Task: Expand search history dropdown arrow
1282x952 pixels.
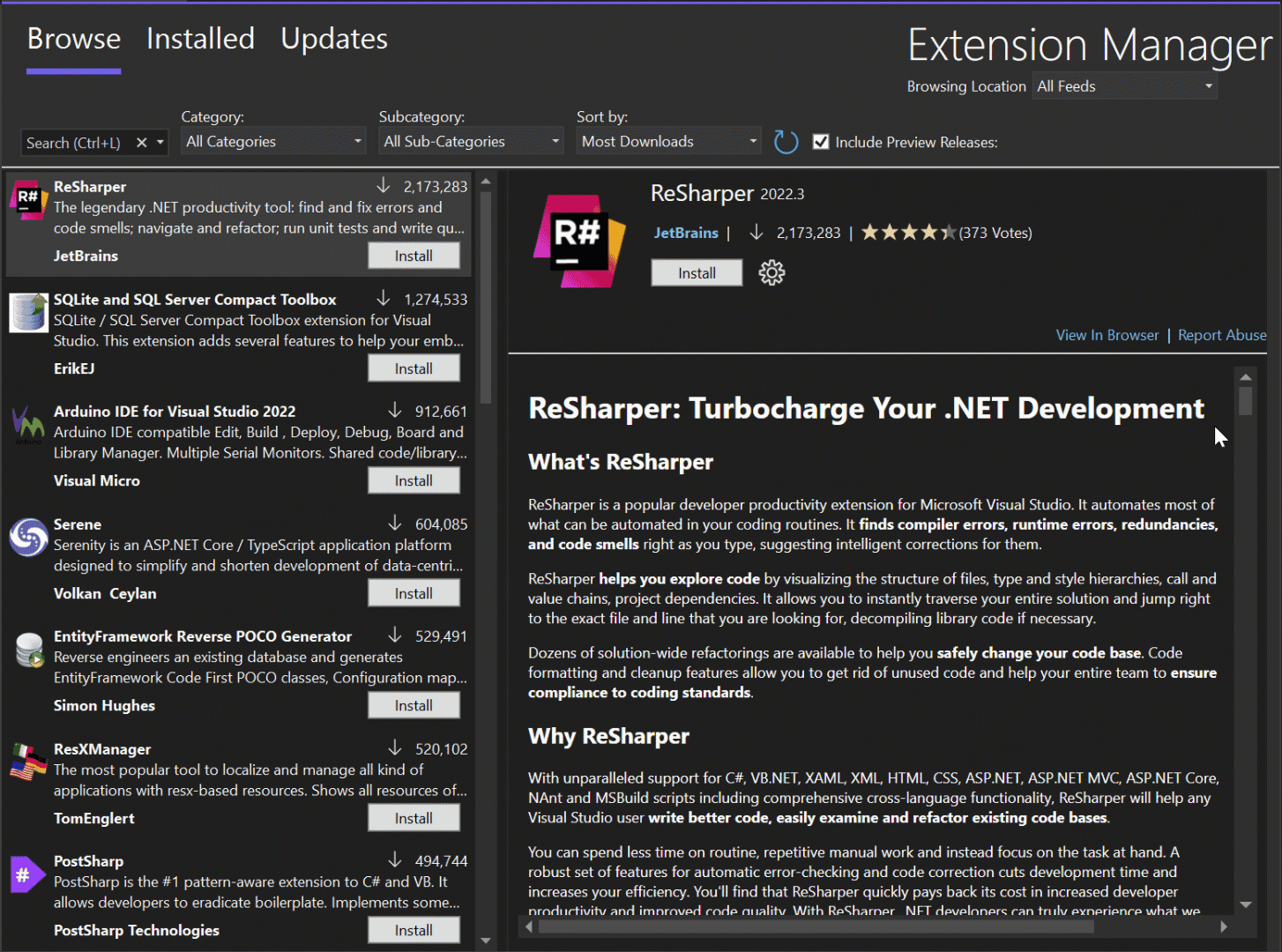Action: click(160, 142)
